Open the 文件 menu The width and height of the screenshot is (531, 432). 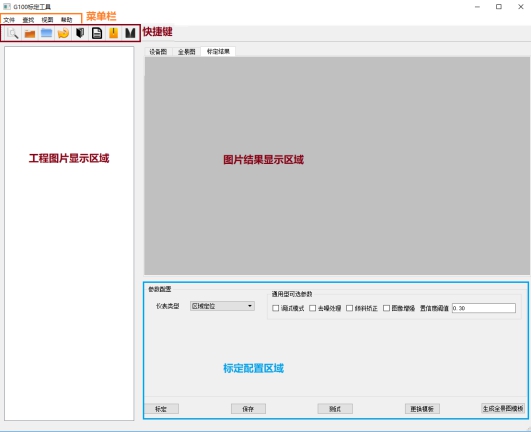(9, 20)
